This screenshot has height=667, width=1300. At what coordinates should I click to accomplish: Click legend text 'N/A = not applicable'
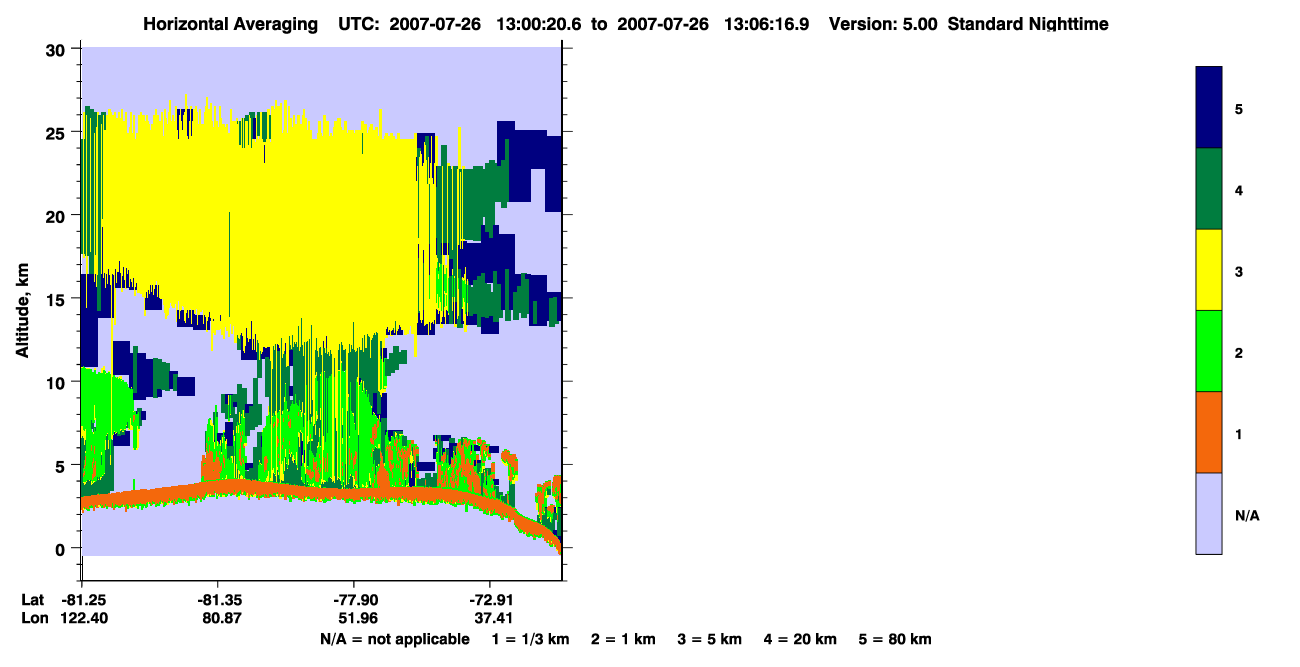pos(395,640)
